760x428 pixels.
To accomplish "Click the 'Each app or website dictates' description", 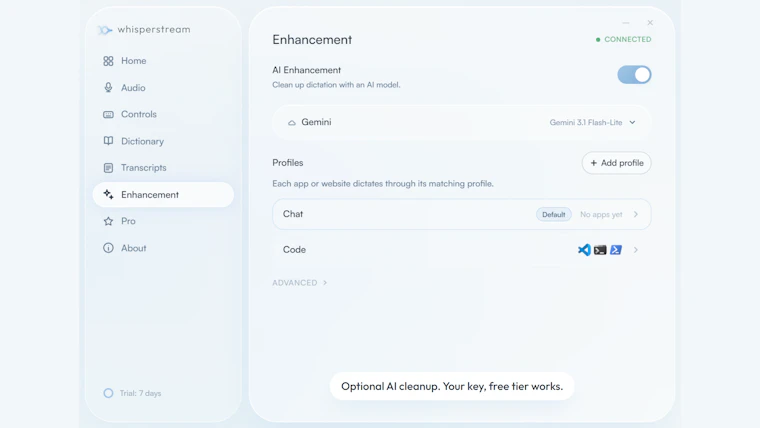I will click(x=383, y=184).
